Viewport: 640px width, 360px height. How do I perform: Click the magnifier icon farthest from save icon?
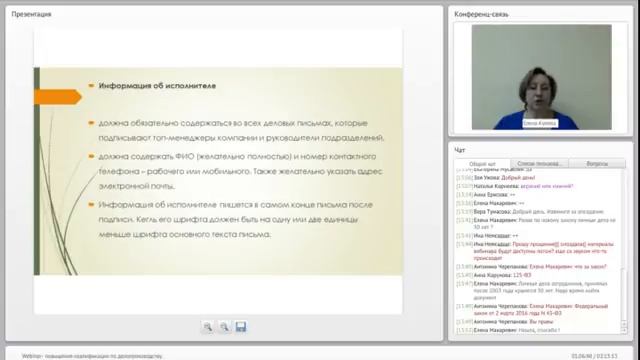(x=208, y=327)
